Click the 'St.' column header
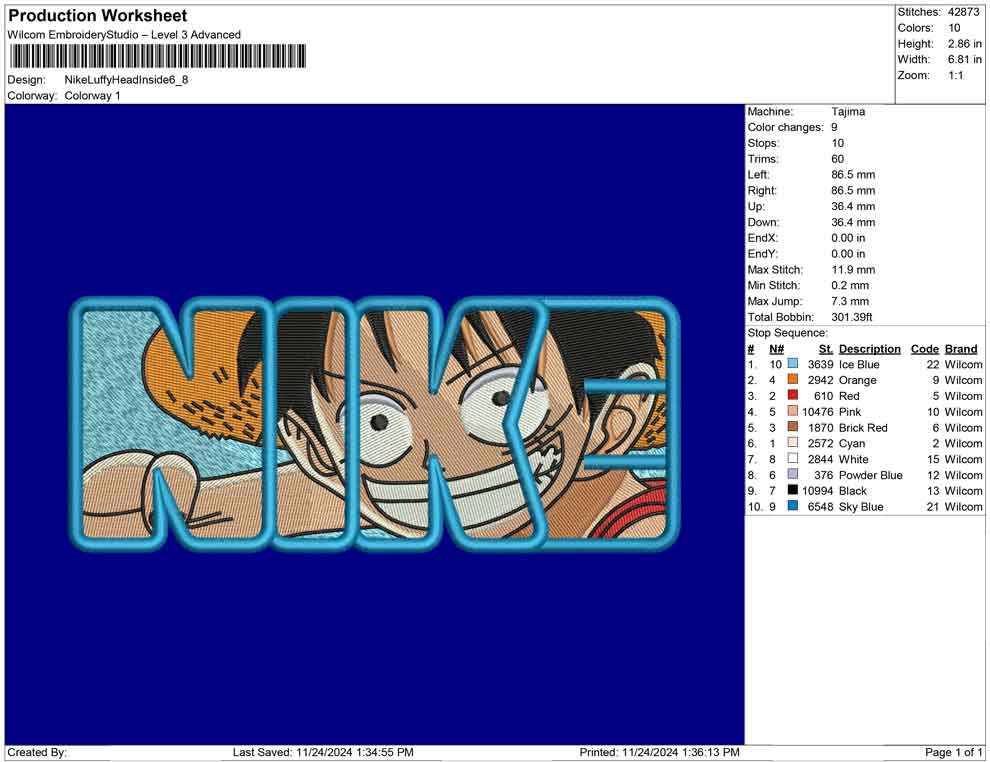Image resolution: width=990 pixels, height=762 pixels. 826,348
